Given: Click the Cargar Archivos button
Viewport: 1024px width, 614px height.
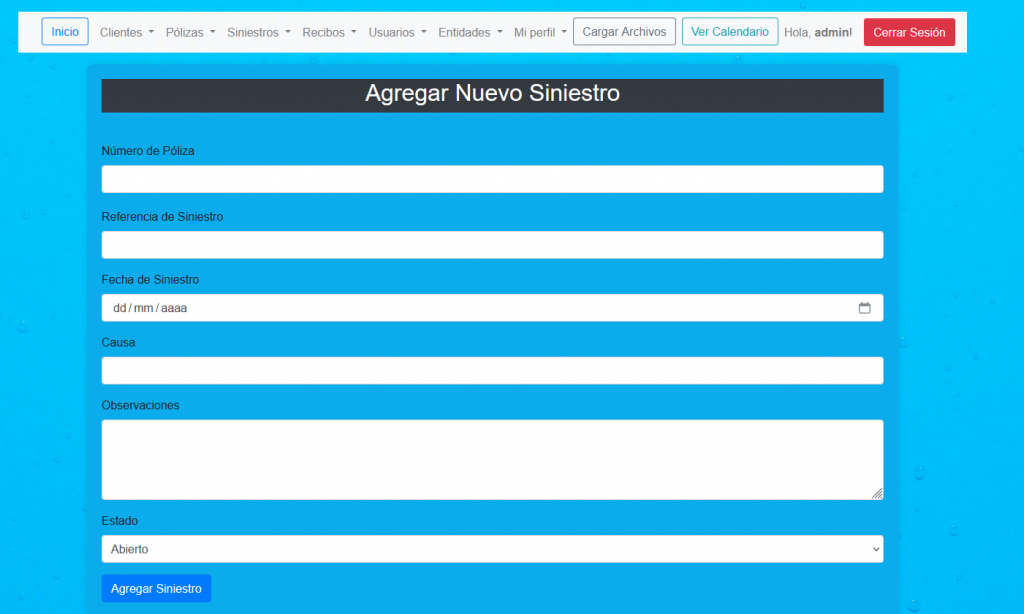Looking at the screenshot, I should 624,32.
